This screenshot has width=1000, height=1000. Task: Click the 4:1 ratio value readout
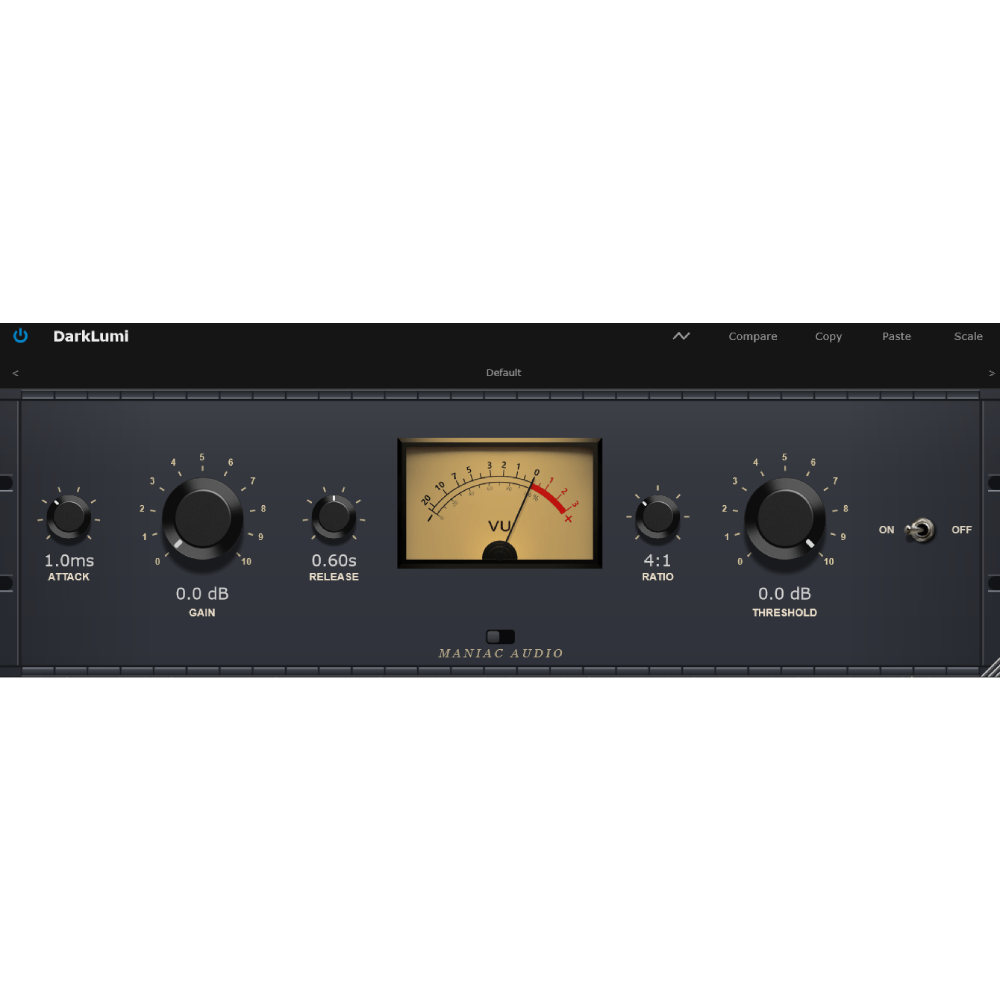[x=657, y=561]
